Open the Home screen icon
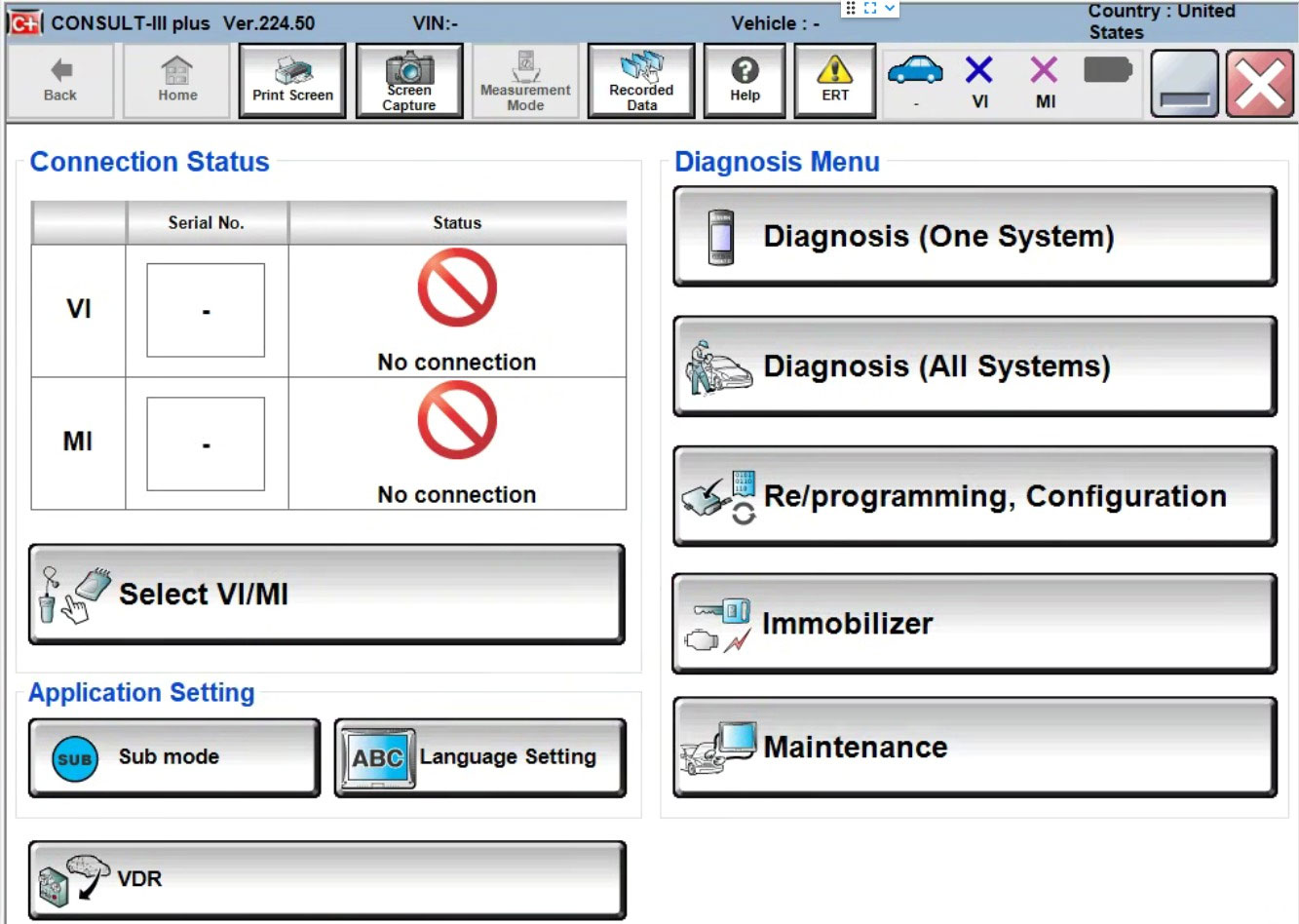Viewport: 1299px width, 924px height. [175, 80]
